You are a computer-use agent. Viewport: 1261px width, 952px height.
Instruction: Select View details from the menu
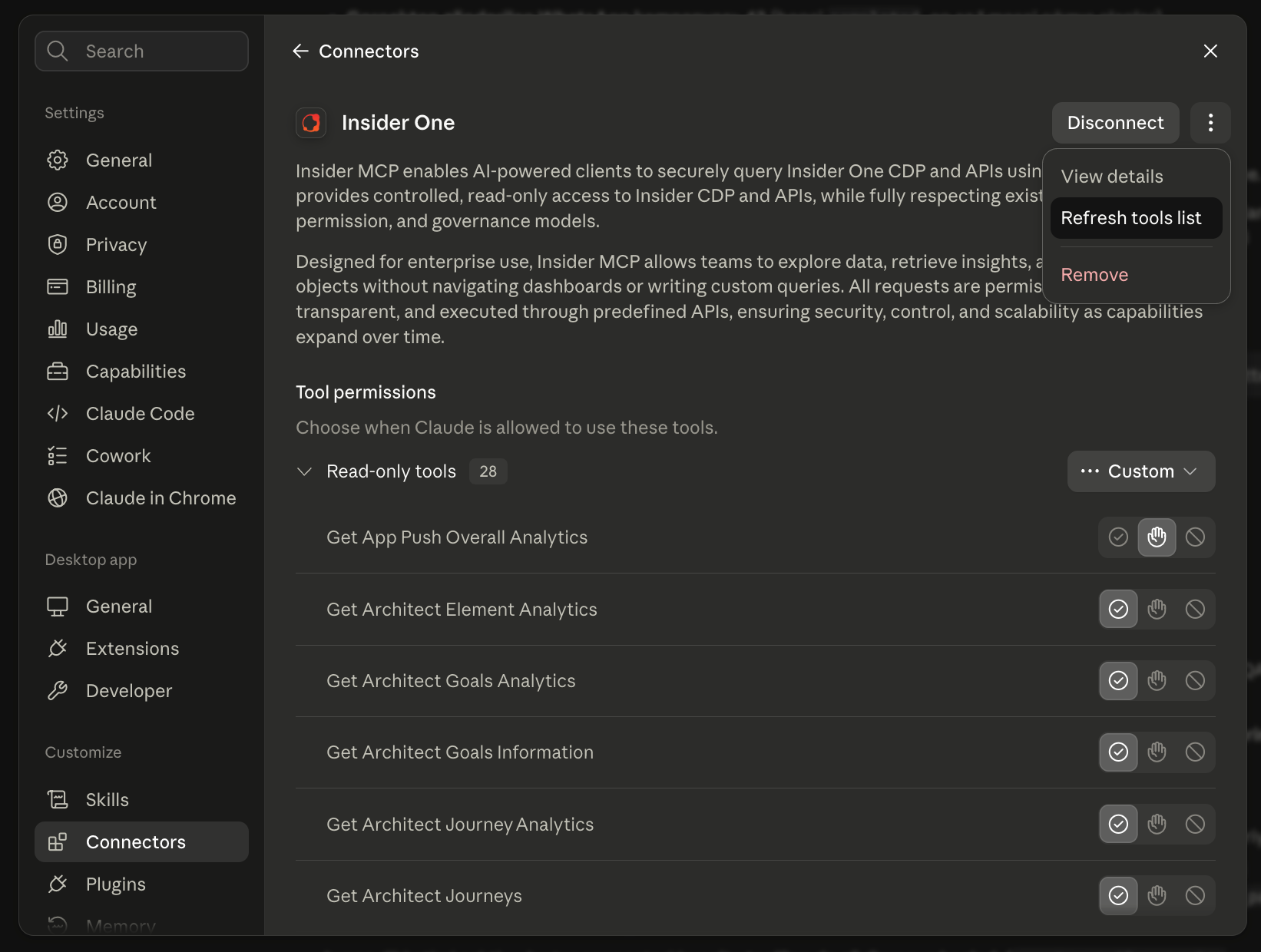(1136, 177)
